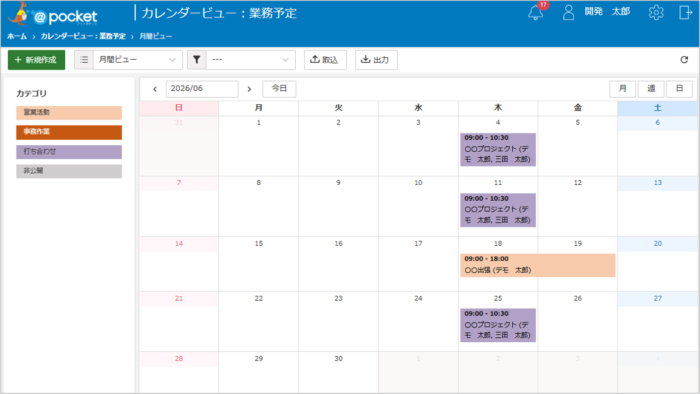Click the 新規作成 button
The width and height of the screenshot is (700, 394).
point(36,60)
